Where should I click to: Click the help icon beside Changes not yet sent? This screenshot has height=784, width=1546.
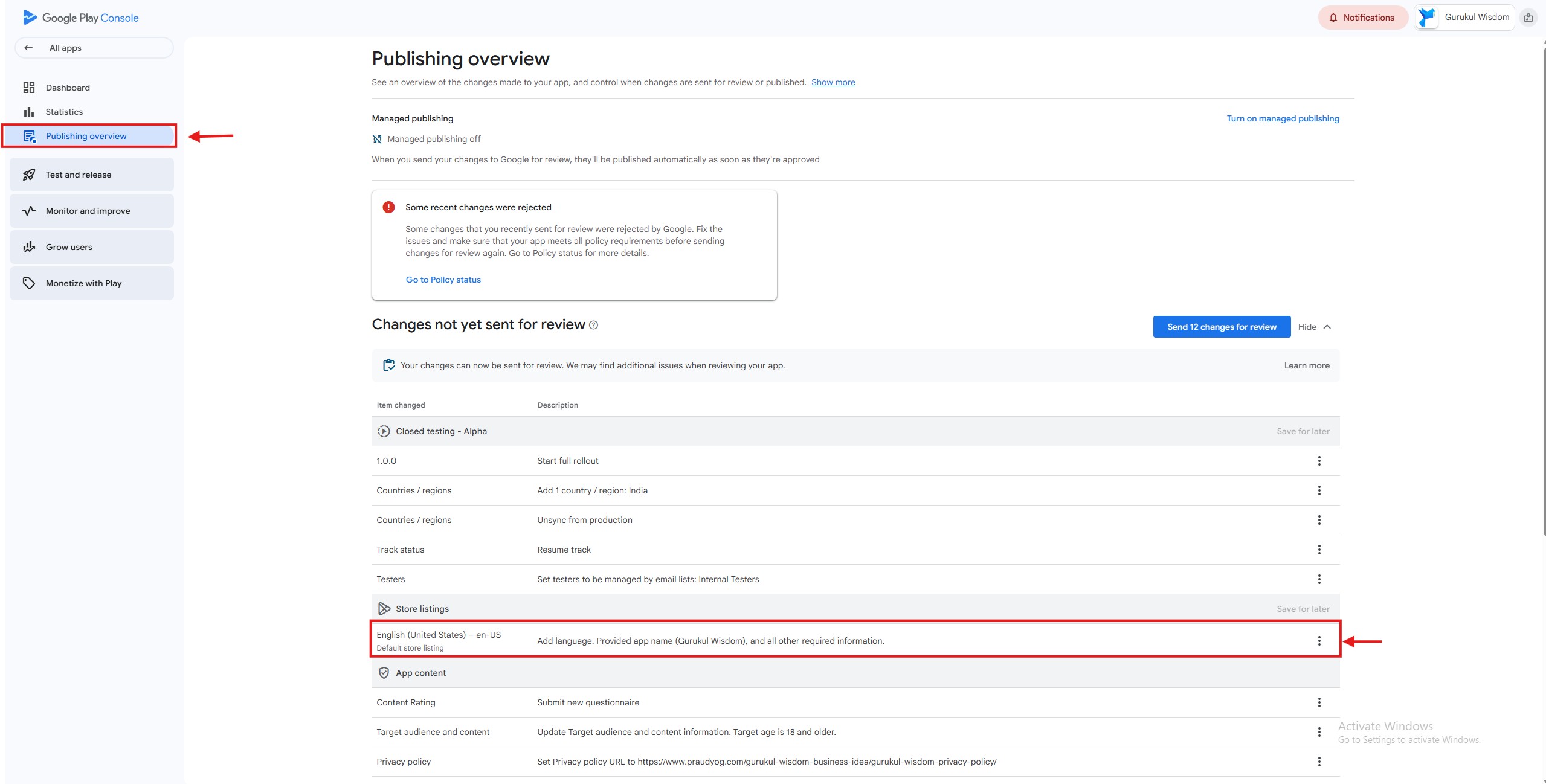click(593, 325)
